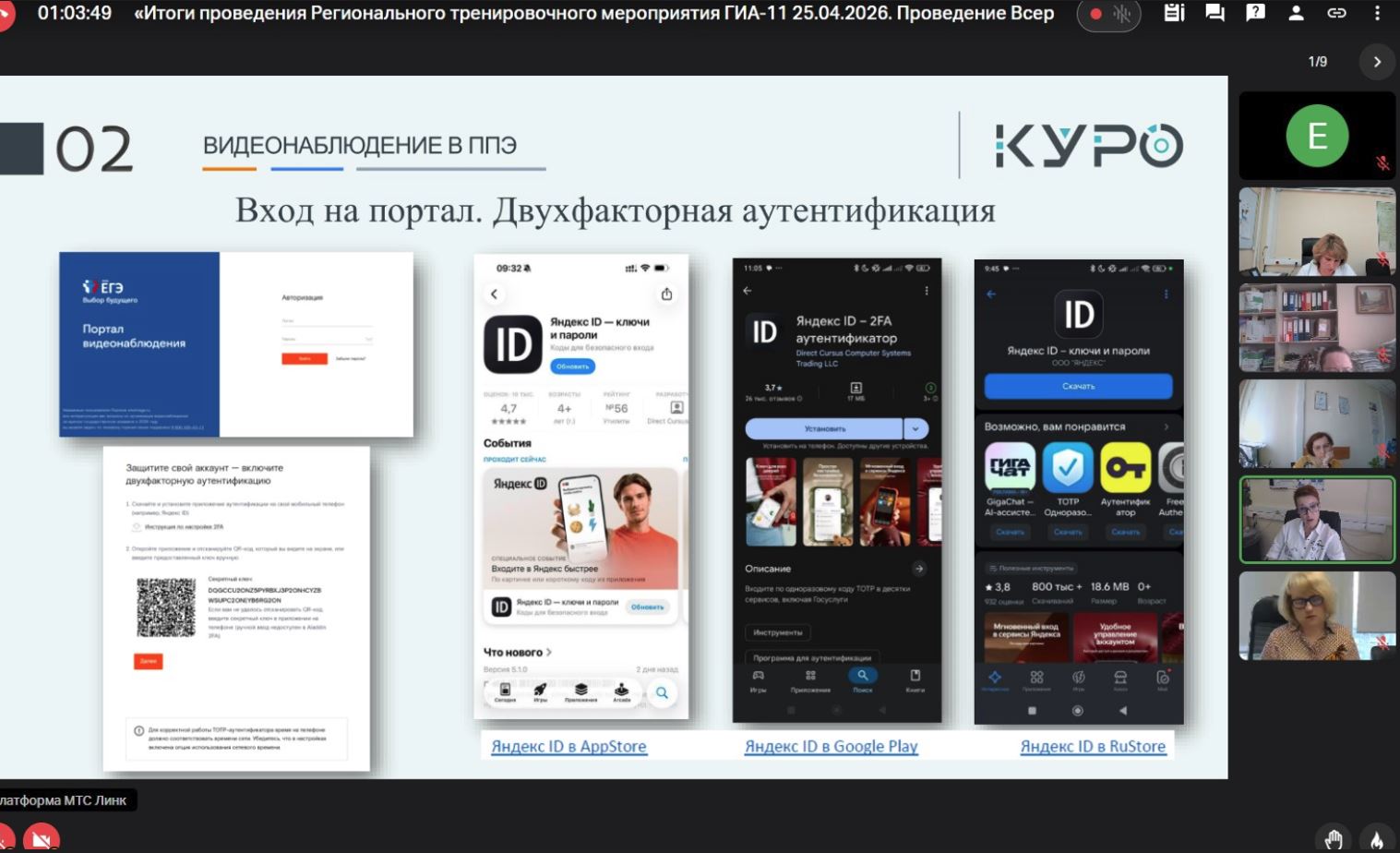Screen dimensions: 1400x853
Task: Select the highlighted active speaker video tile
Action: click(1317, 520)
